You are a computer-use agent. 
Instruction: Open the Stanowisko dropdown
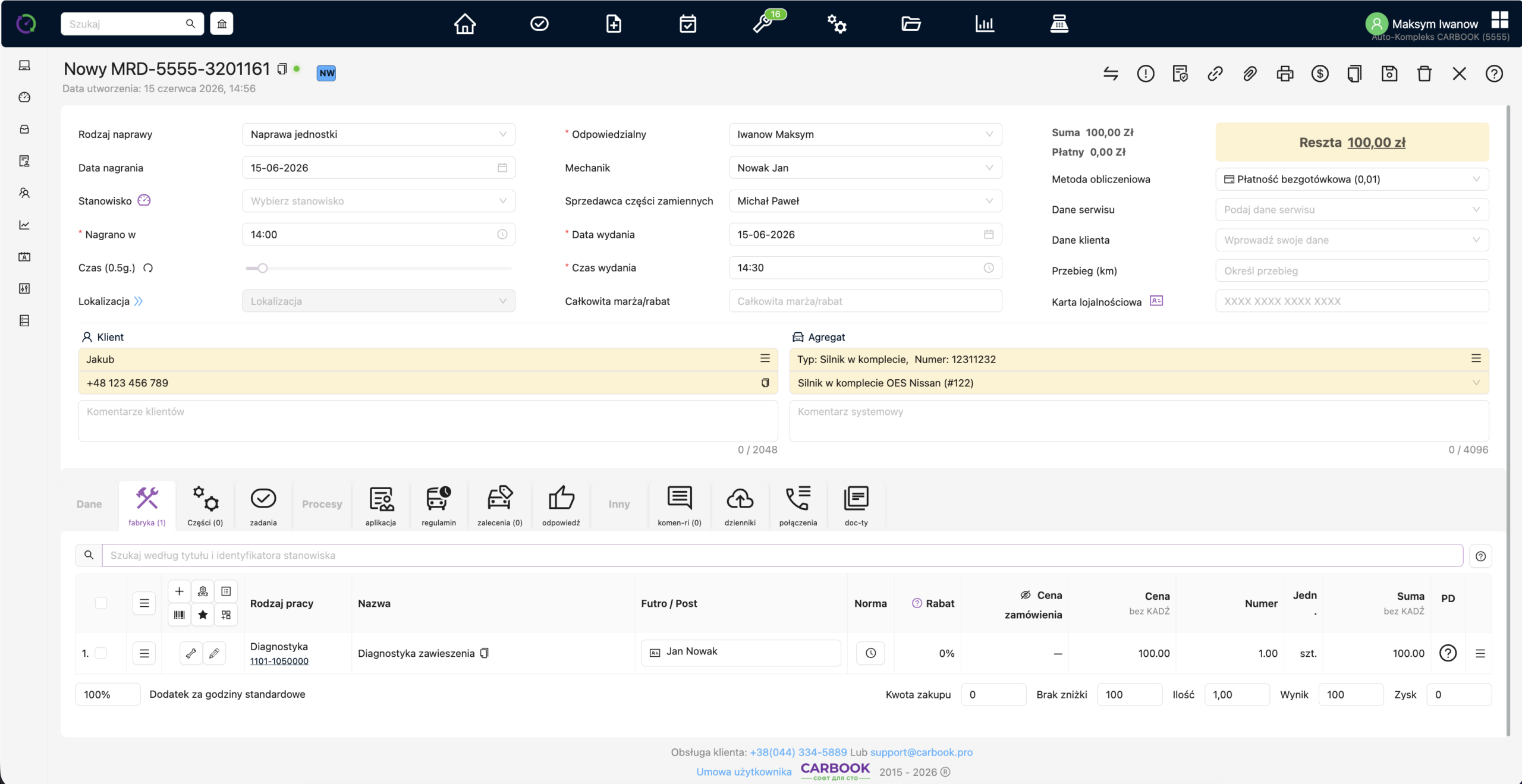(379, 201)
